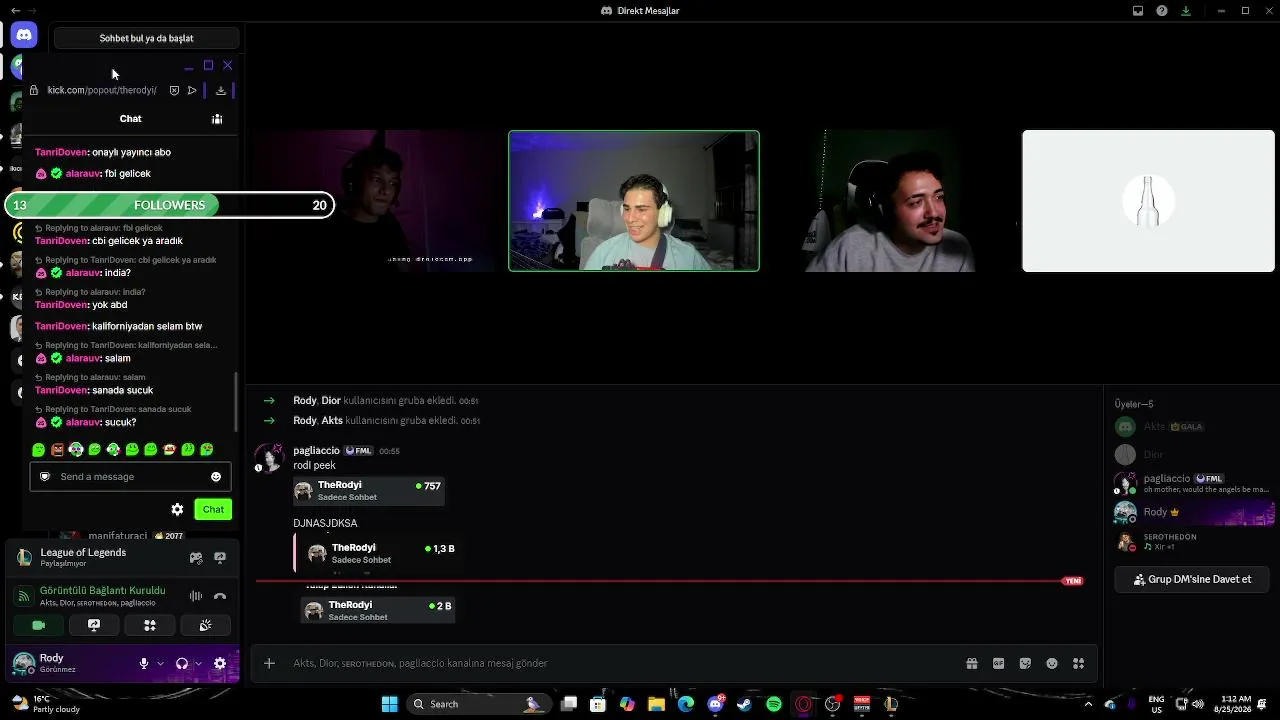Open Rody in members list
This screenshot has height=720, width=1280.
tap(1191, 512)
